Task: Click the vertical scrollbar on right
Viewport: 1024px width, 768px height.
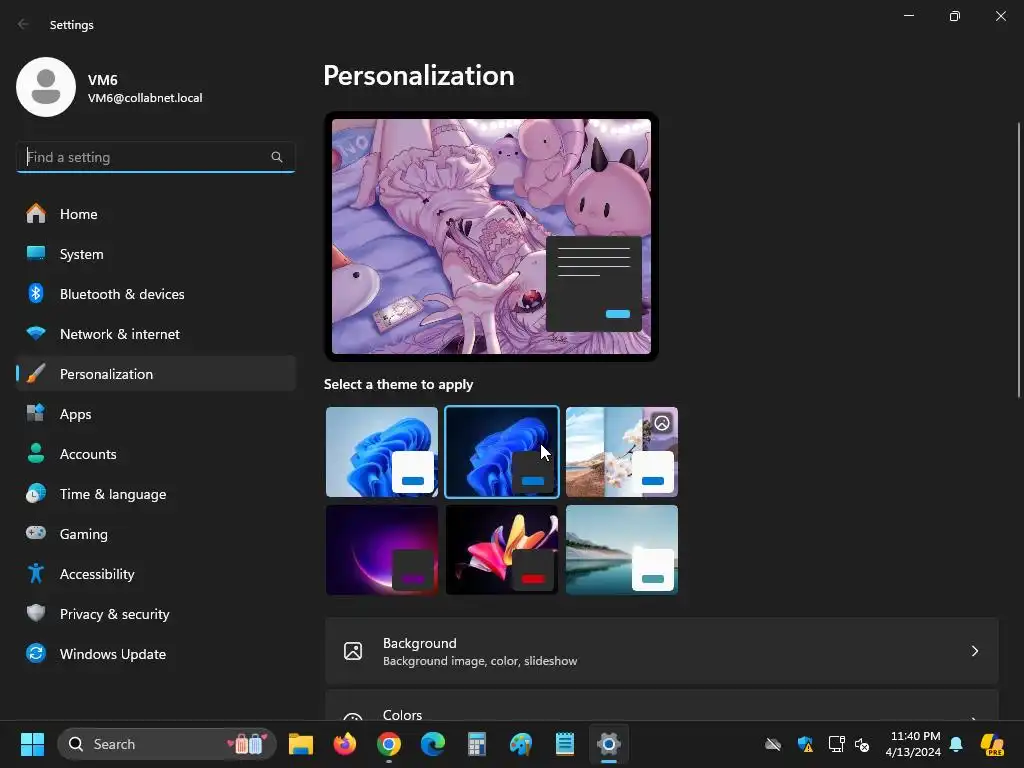Action: [1019, 260]
